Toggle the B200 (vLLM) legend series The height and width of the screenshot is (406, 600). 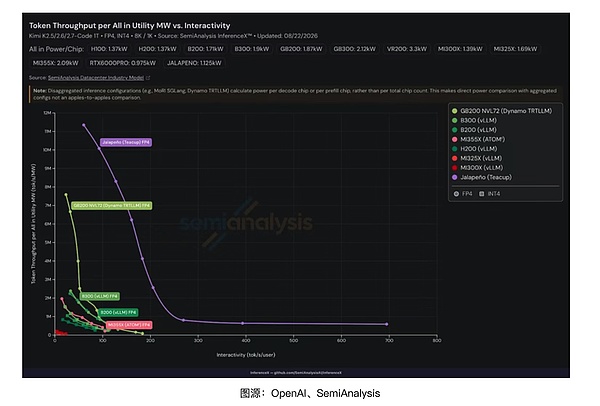[x=474, y=130]
